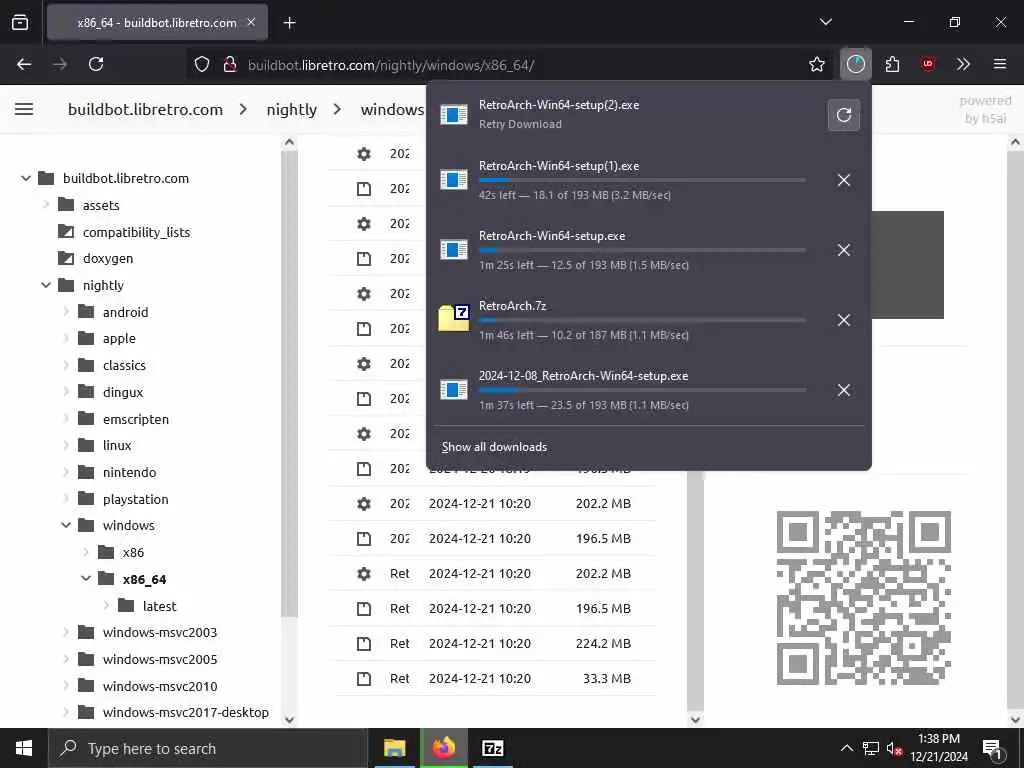List all tabs dropdown arrow
This screenshot has height=768, width=1024.
pos(825,22)
